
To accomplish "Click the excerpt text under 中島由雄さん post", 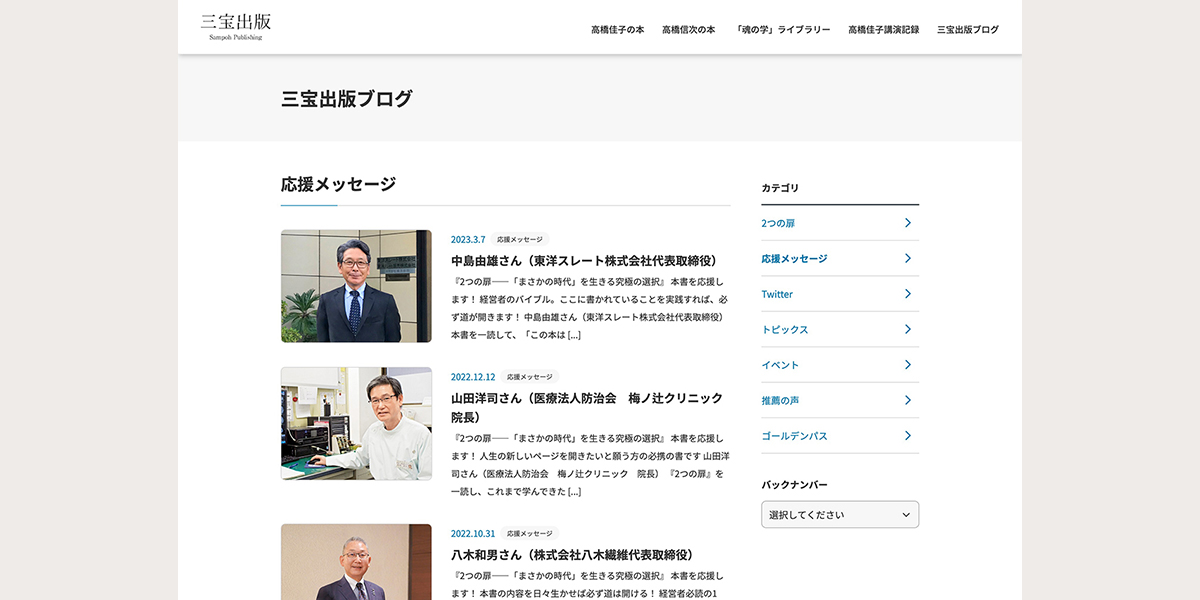I will (x=590, y=308).
